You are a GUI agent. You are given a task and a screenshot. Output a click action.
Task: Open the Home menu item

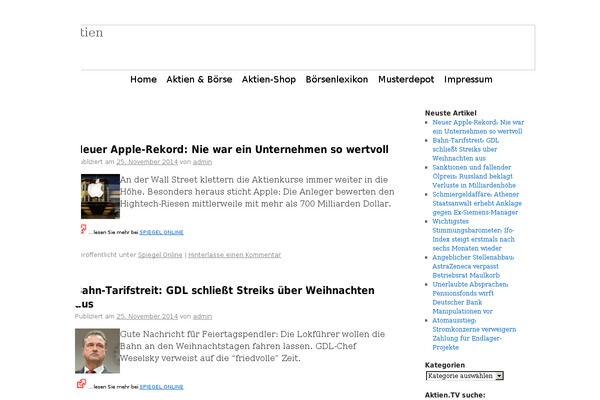[143, 79]
